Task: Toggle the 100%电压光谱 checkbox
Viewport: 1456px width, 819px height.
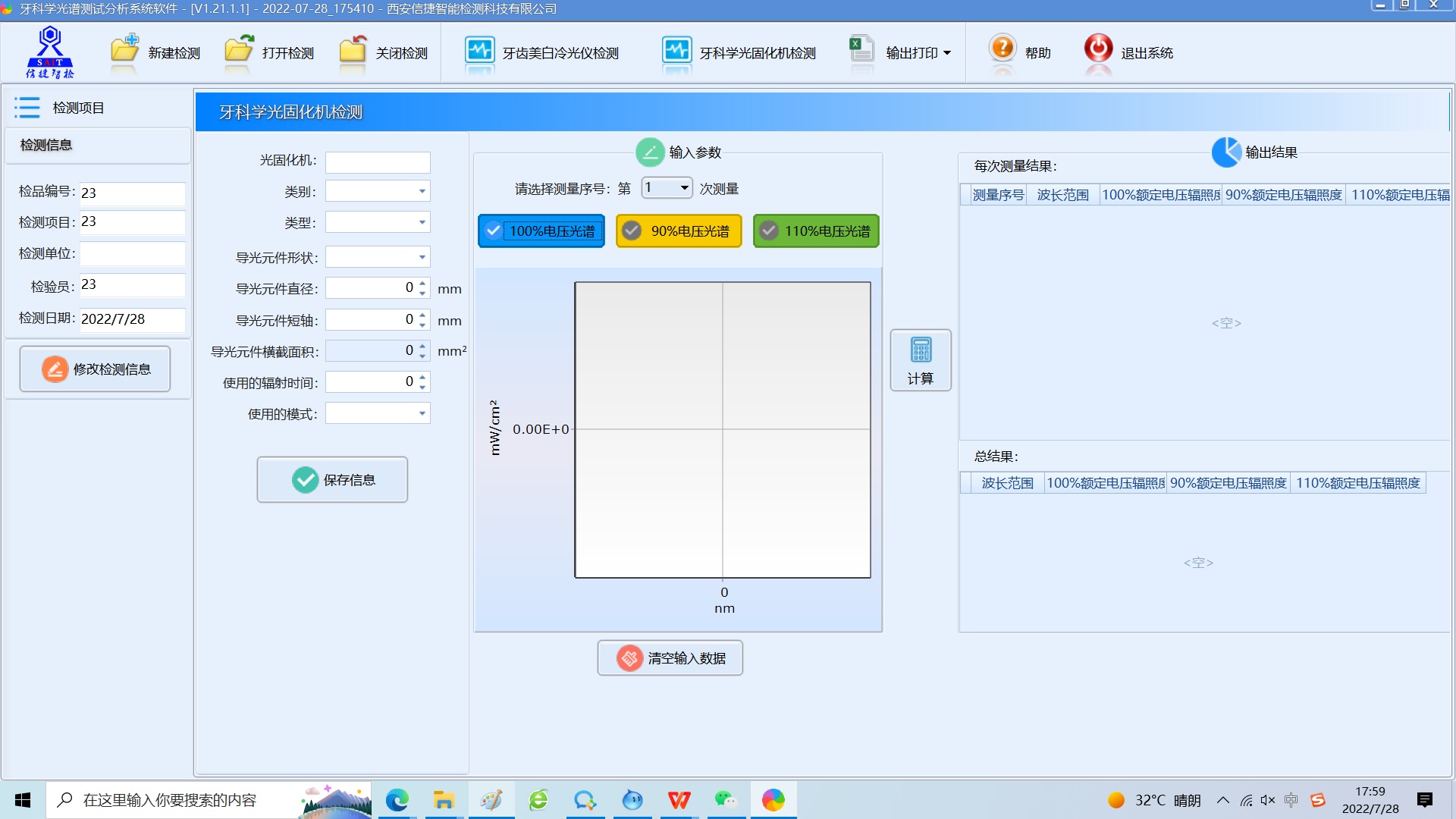Action: (494, 231)
